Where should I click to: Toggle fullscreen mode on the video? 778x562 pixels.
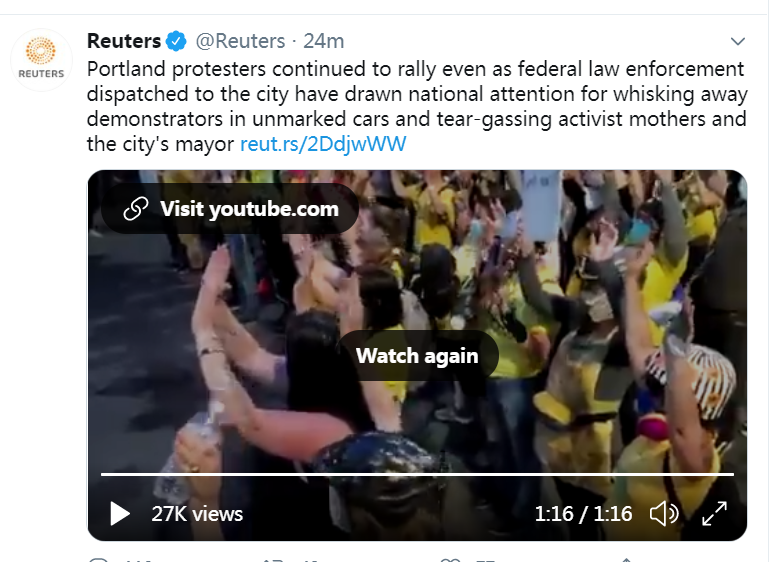coord(714,514)
